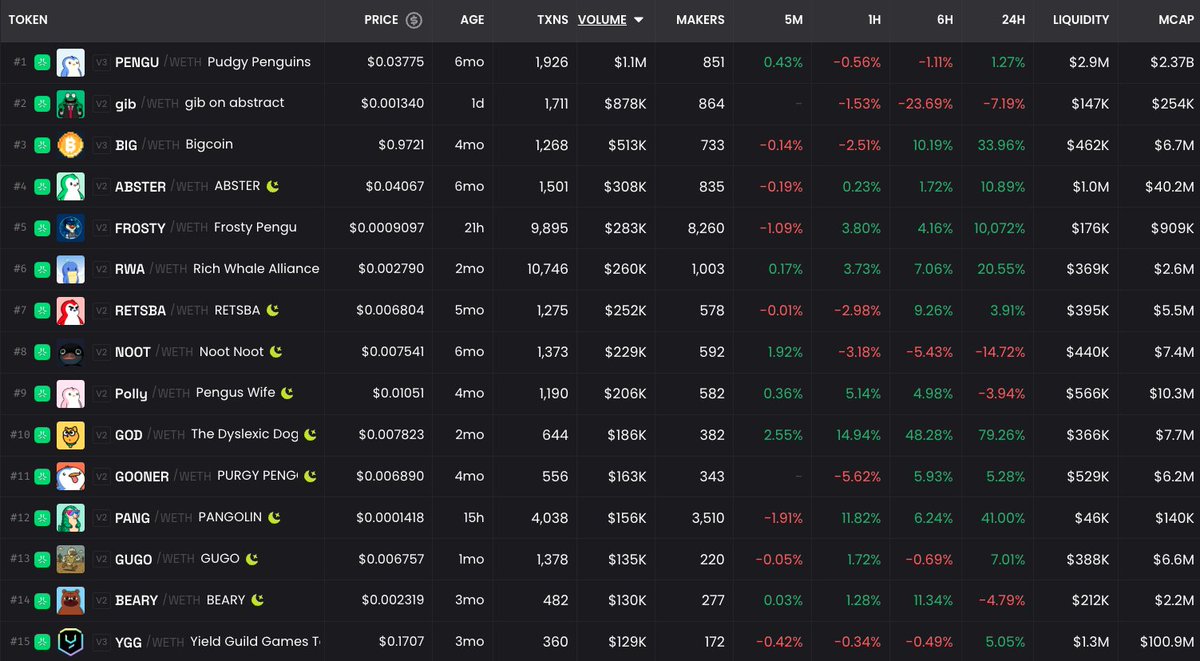The image size is (1200, 661).
Task: Click the moon icon next to BEARY
Action: click(258, 600)
